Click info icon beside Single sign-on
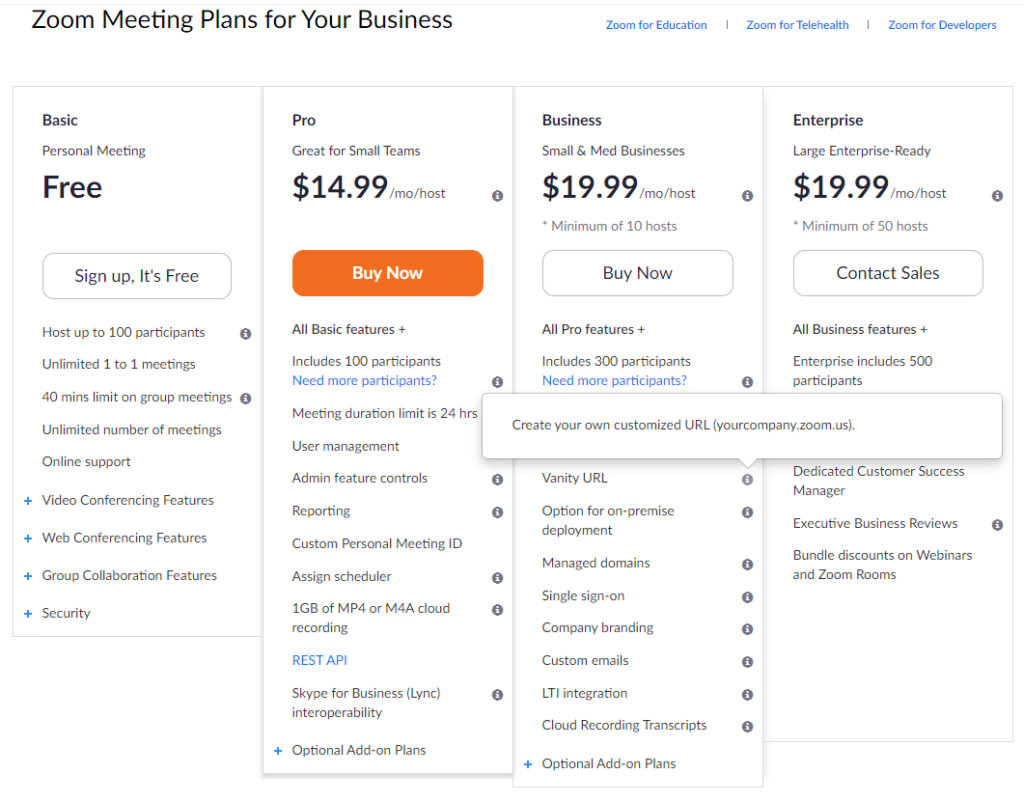The height and width of the screenshot is (802, 1024). pyautogui.click(x=748, y=597)
